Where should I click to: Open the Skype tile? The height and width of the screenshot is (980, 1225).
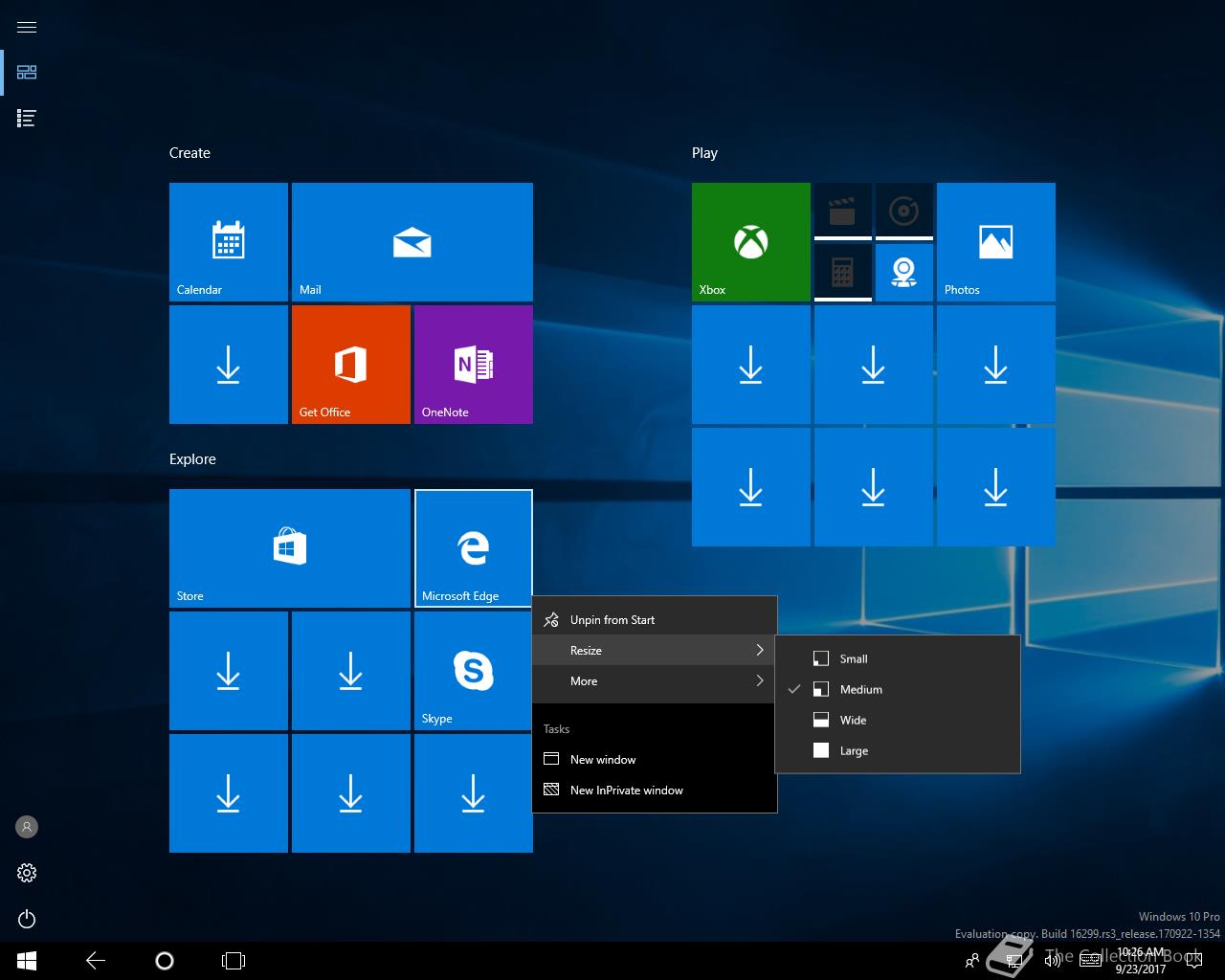(x=474, y=671)
